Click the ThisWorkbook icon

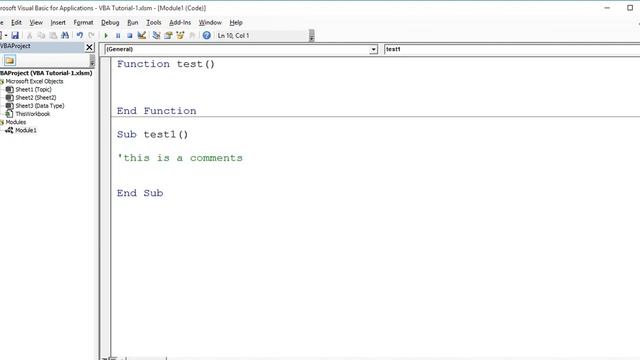point(9,114)
